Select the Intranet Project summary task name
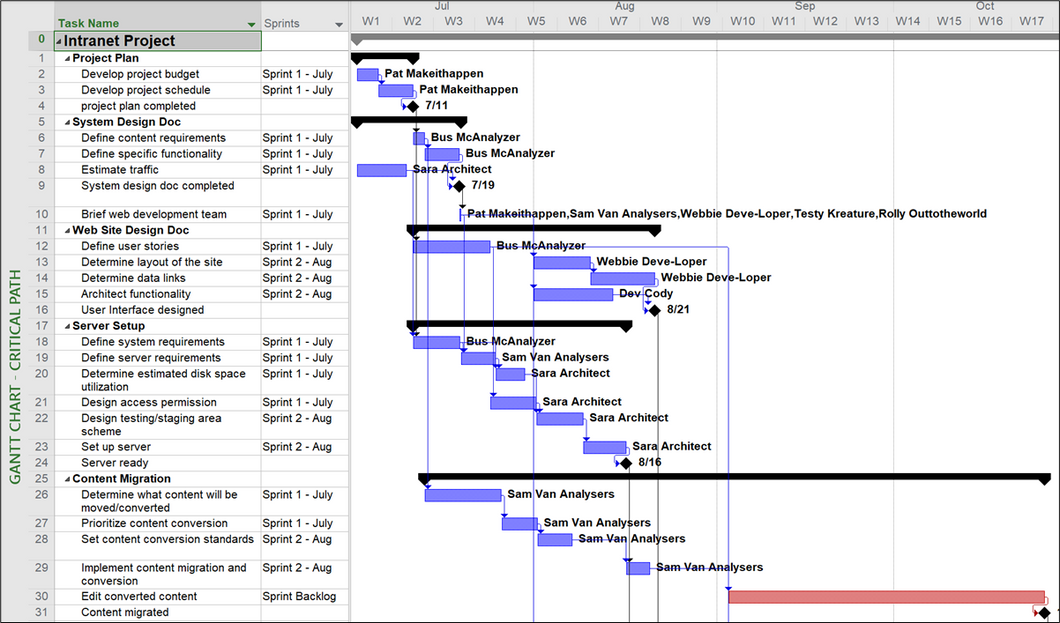1060x623 pixels. coord(120,41)
